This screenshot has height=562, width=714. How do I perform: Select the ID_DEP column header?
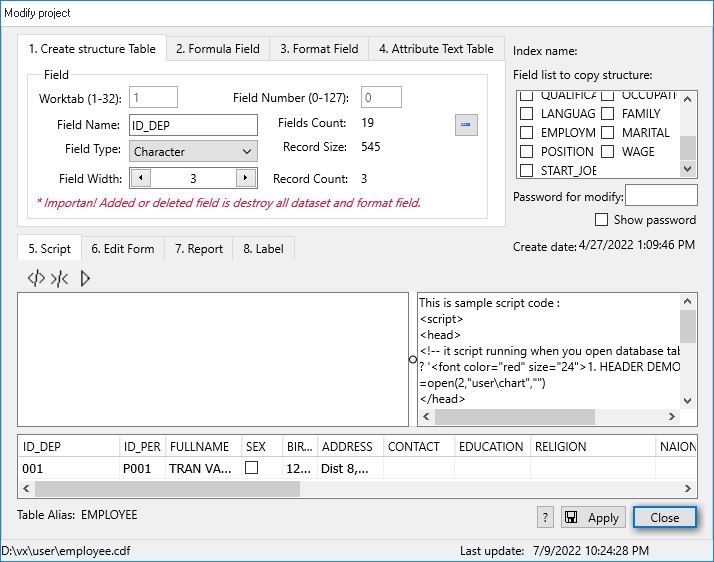(69, 446)
